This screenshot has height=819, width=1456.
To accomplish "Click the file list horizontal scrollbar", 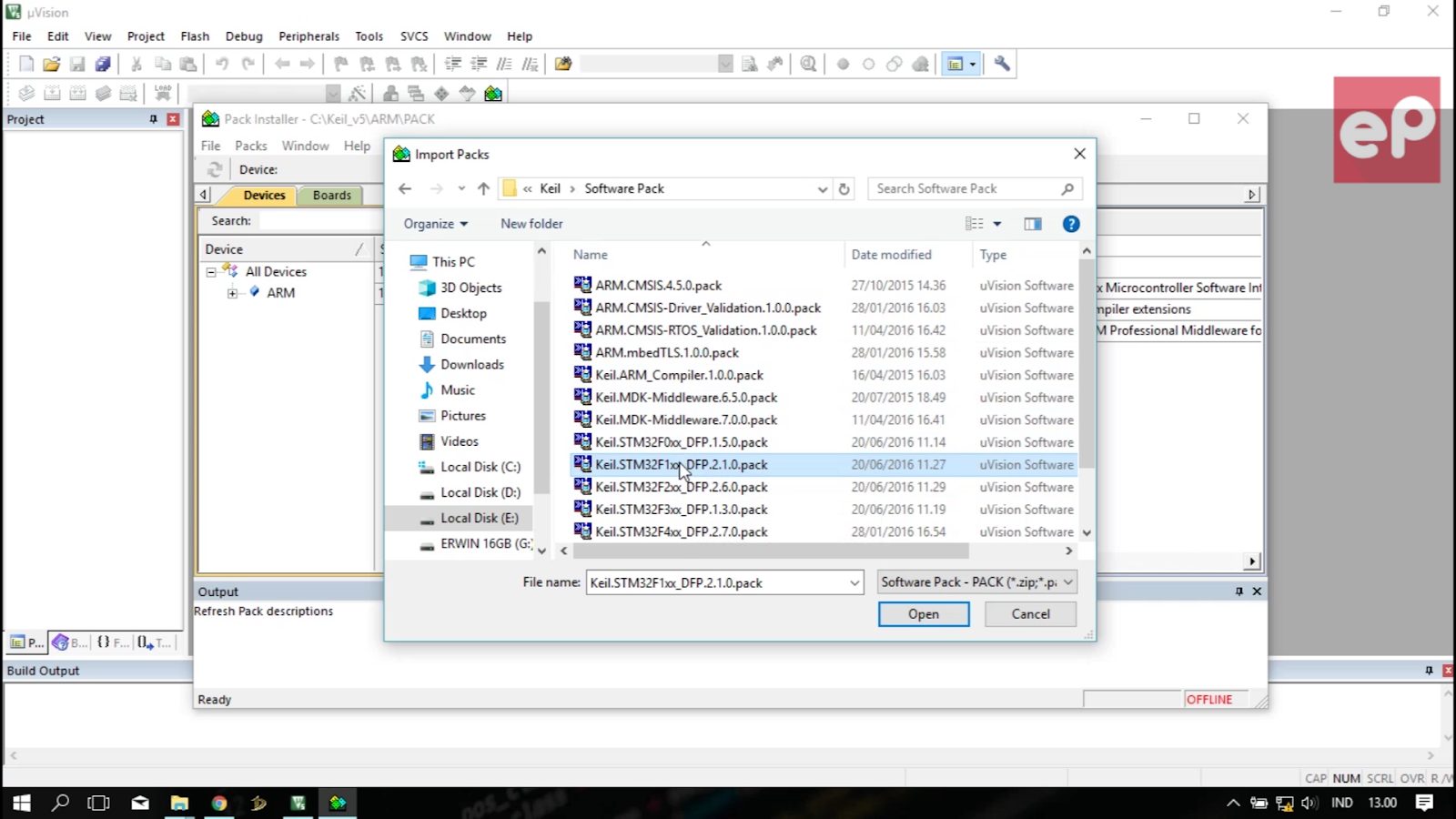I will click(x=770, y=551).
